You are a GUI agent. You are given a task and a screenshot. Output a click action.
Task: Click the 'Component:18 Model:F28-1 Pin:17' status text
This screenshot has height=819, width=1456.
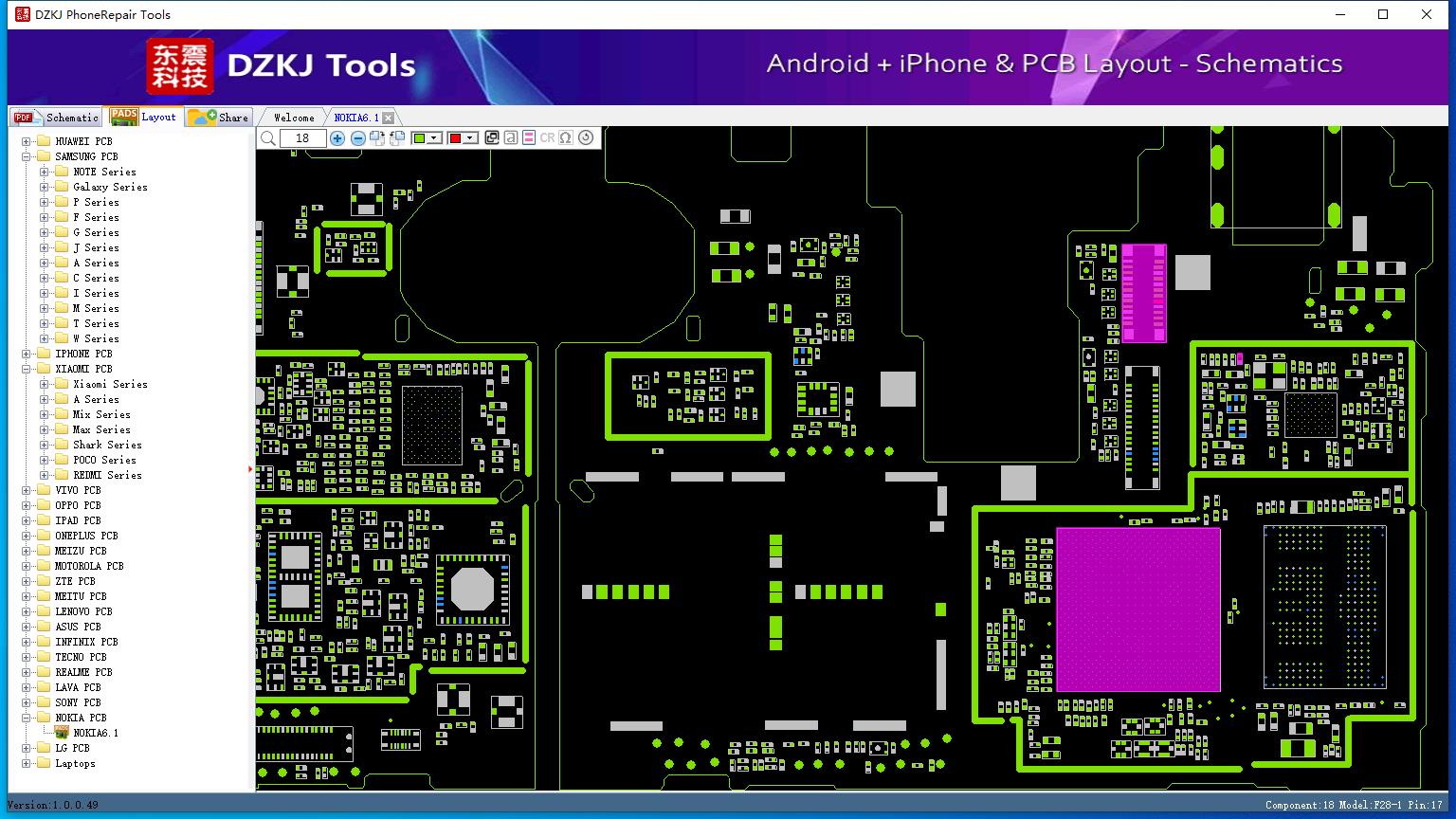point(1354,806)
